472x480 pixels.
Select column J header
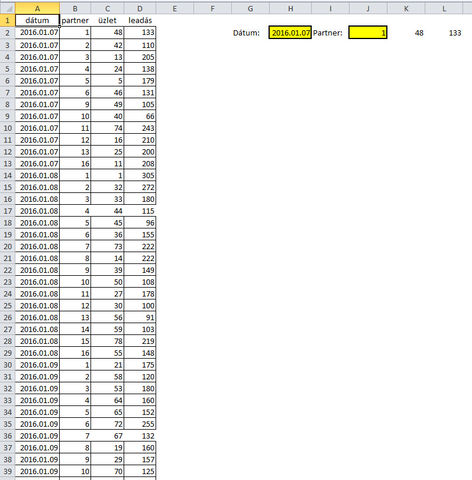click(x=368, y=8)
